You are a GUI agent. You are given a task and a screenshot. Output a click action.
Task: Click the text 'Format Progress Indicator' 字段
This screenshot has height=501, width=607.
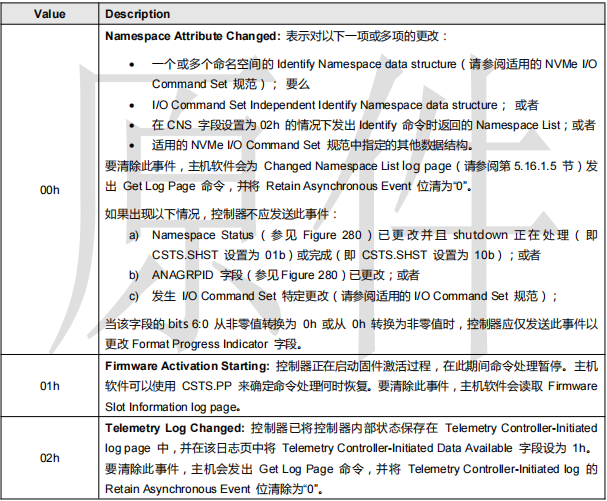[x=200, y=344]
